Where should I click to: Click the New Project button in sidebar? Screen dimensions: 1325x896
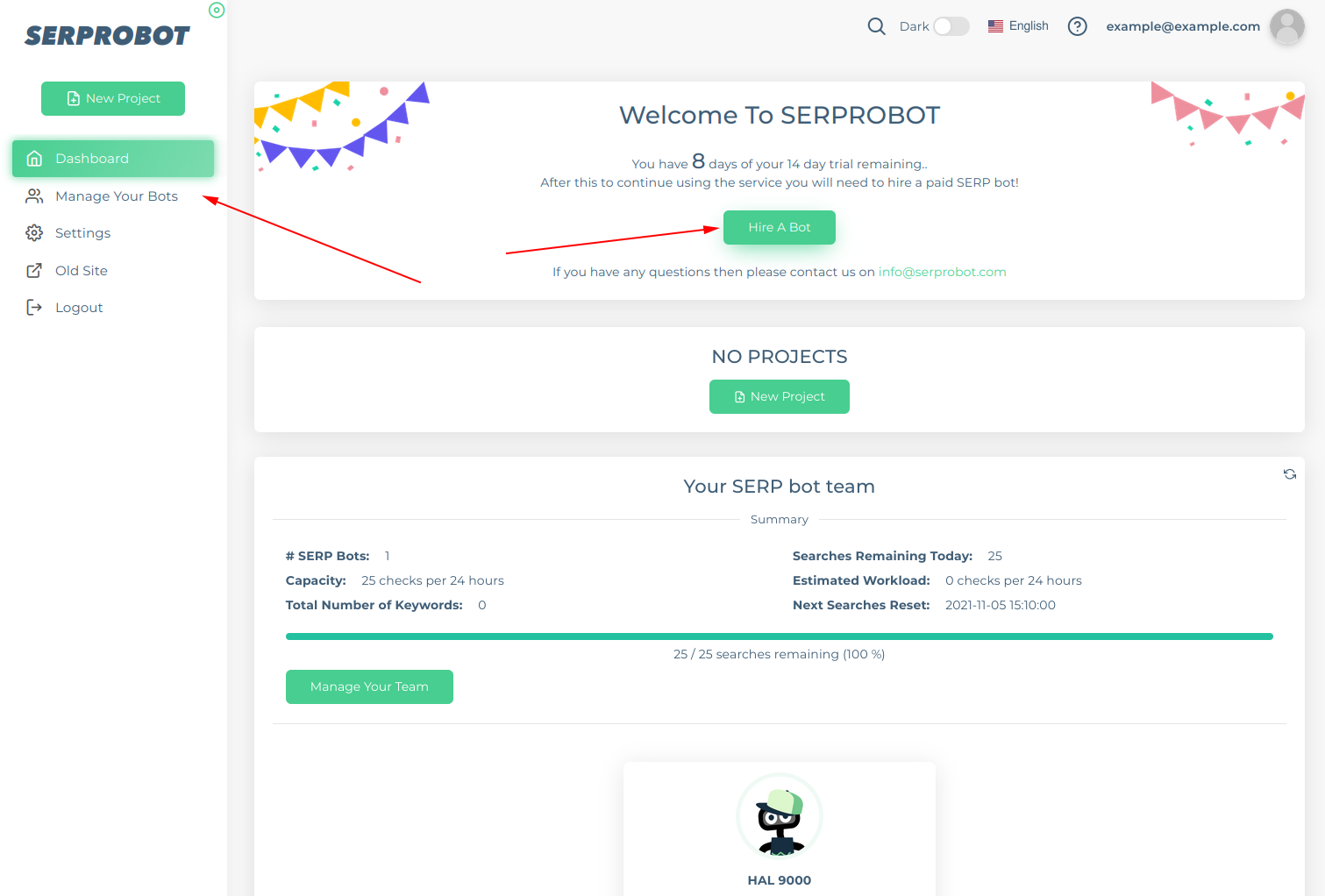[x=113, y=98]
